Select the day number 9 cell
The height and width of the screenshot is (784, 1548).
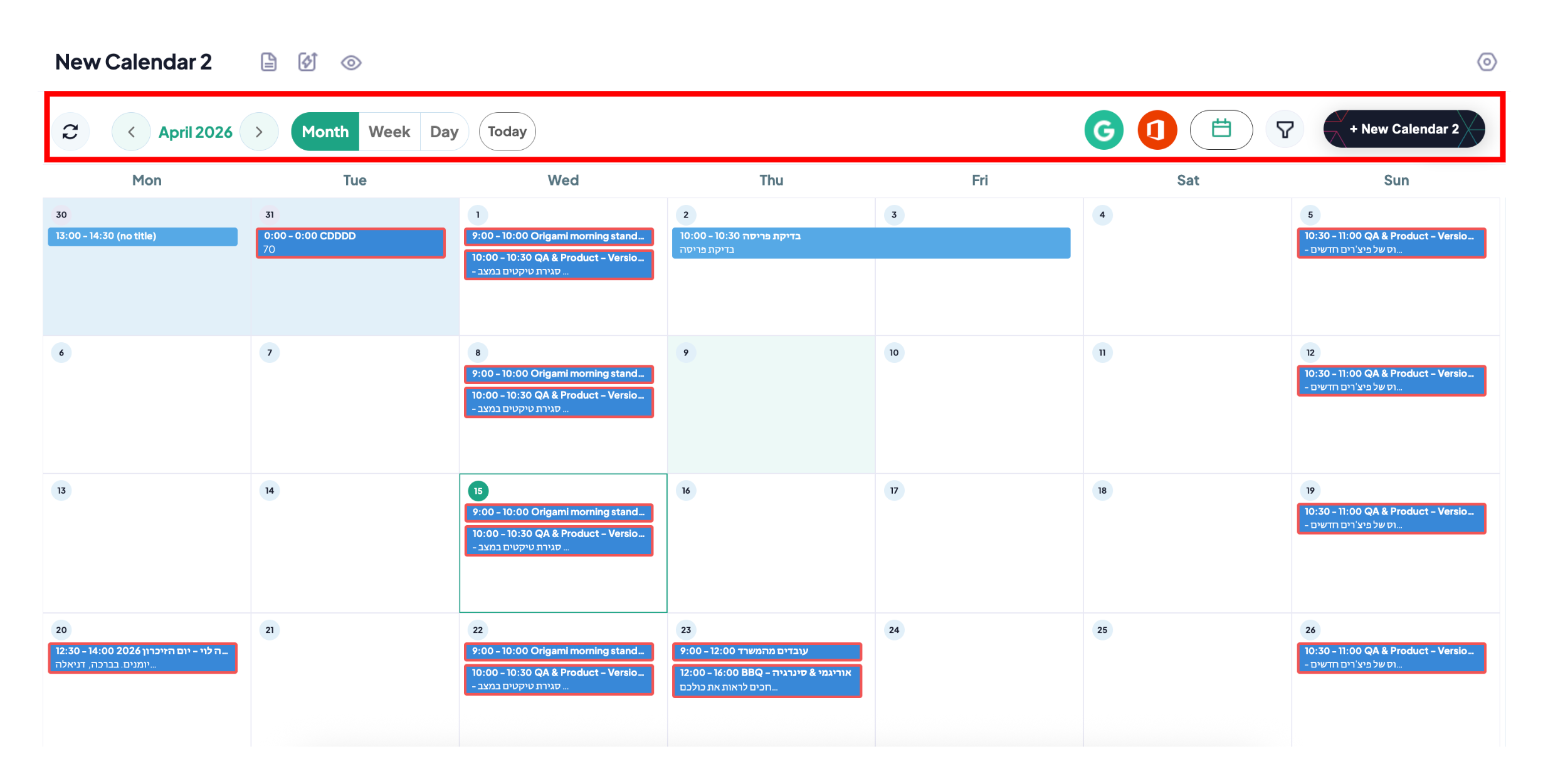[x=771, y=404]
